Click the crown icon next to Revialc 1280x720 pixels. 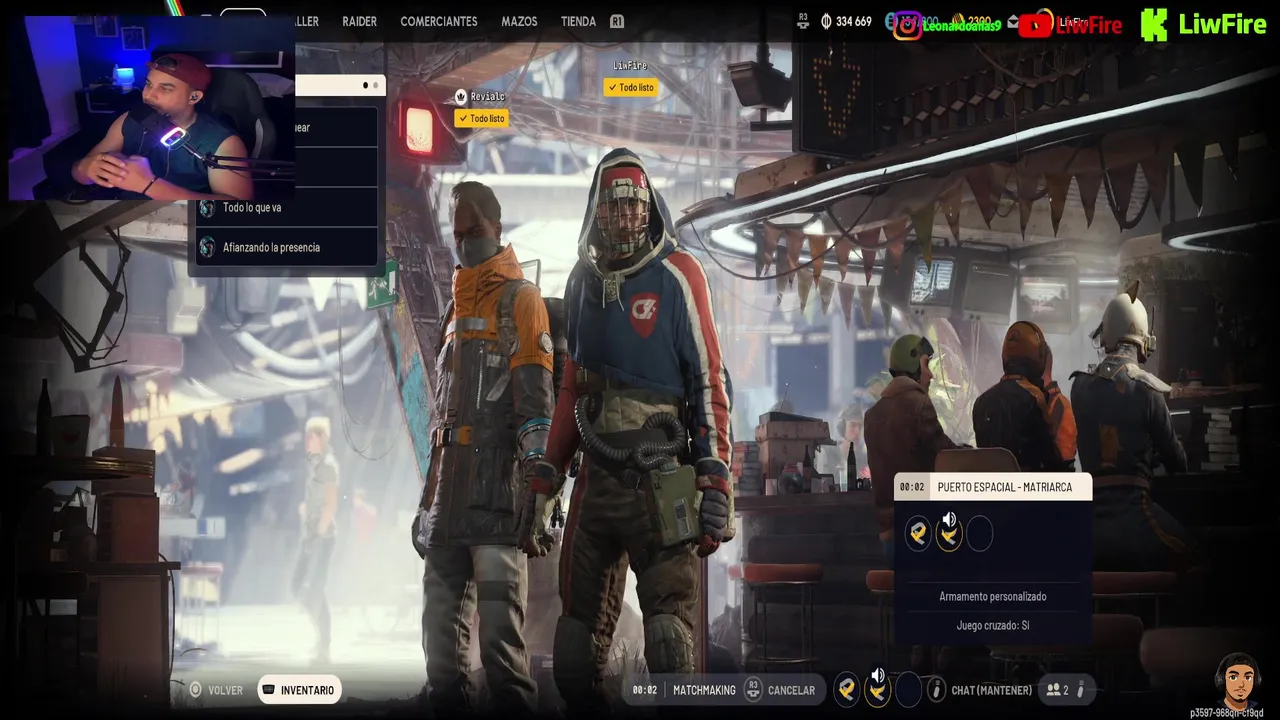[x=461, y=96]
